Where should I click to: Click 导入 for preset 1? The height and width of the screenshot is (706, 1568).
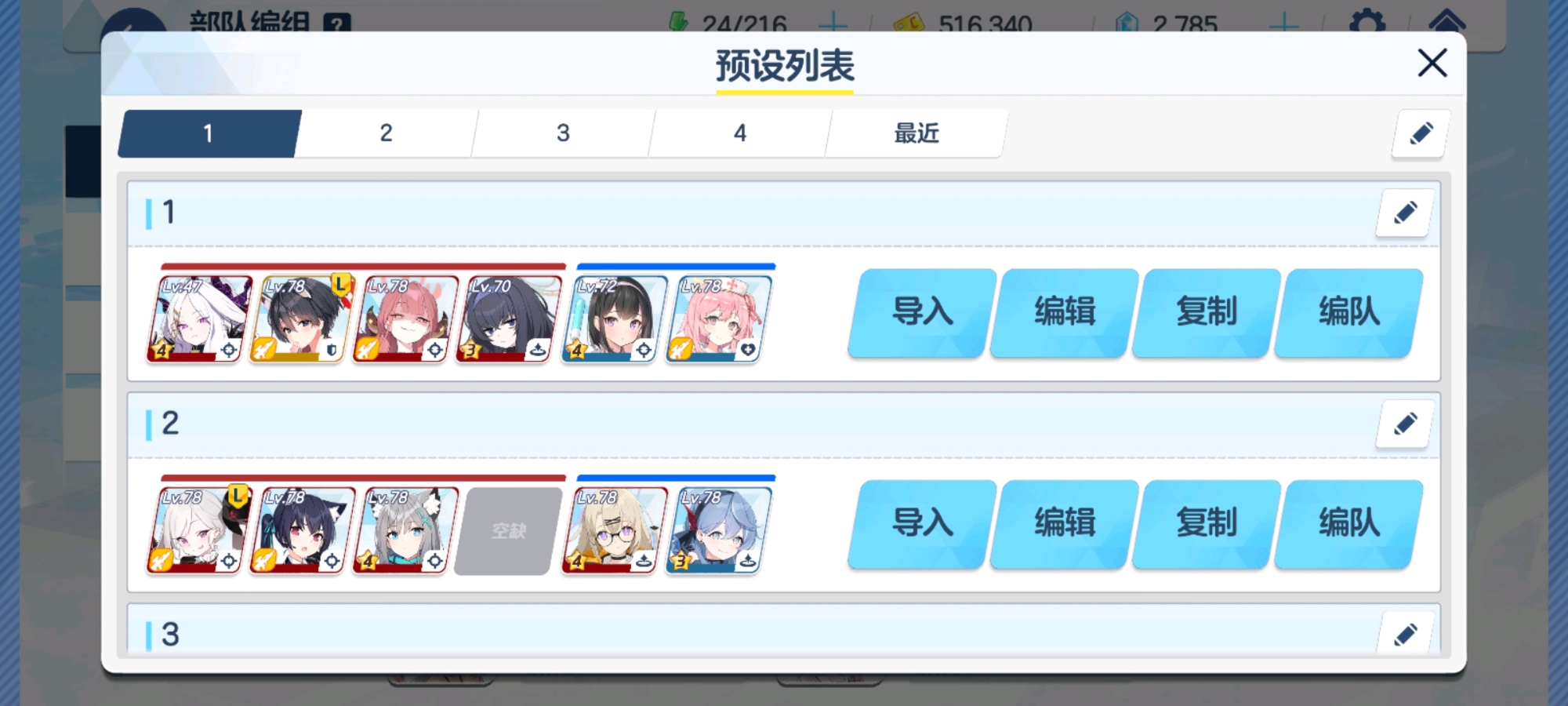922,312
